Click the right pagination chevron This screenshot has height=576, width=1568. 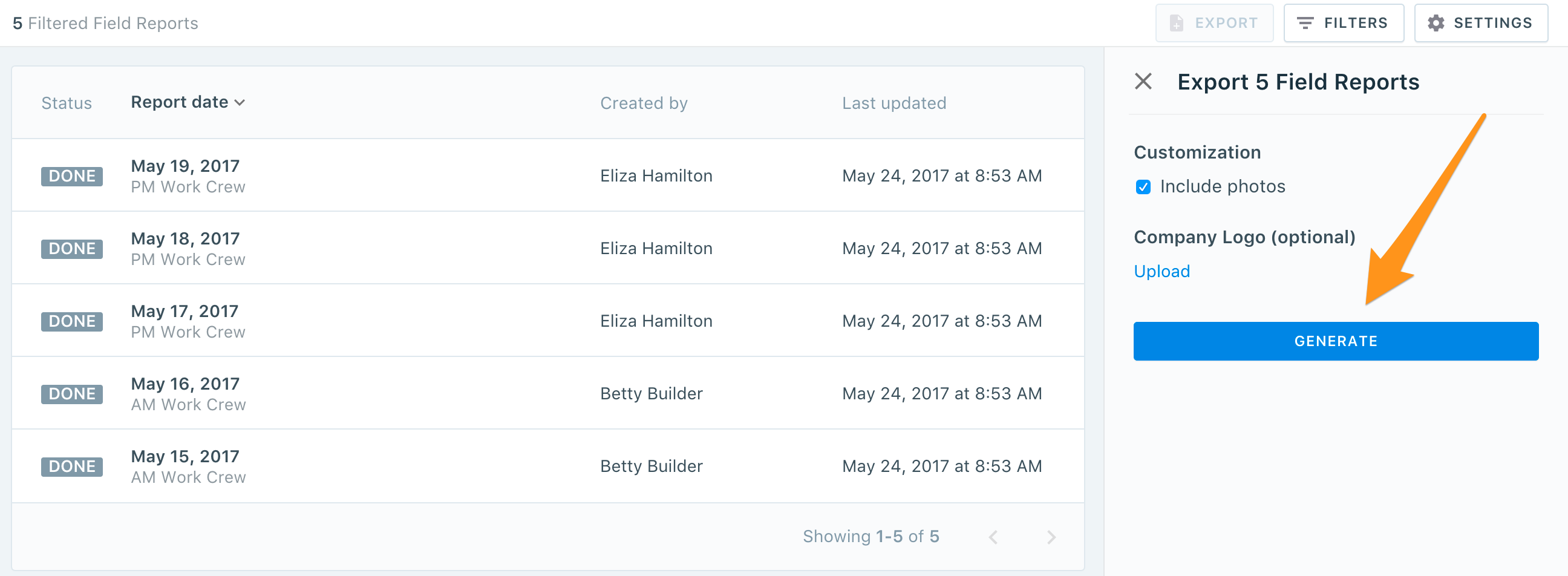pyautogui.click(x=1051, y=537)
